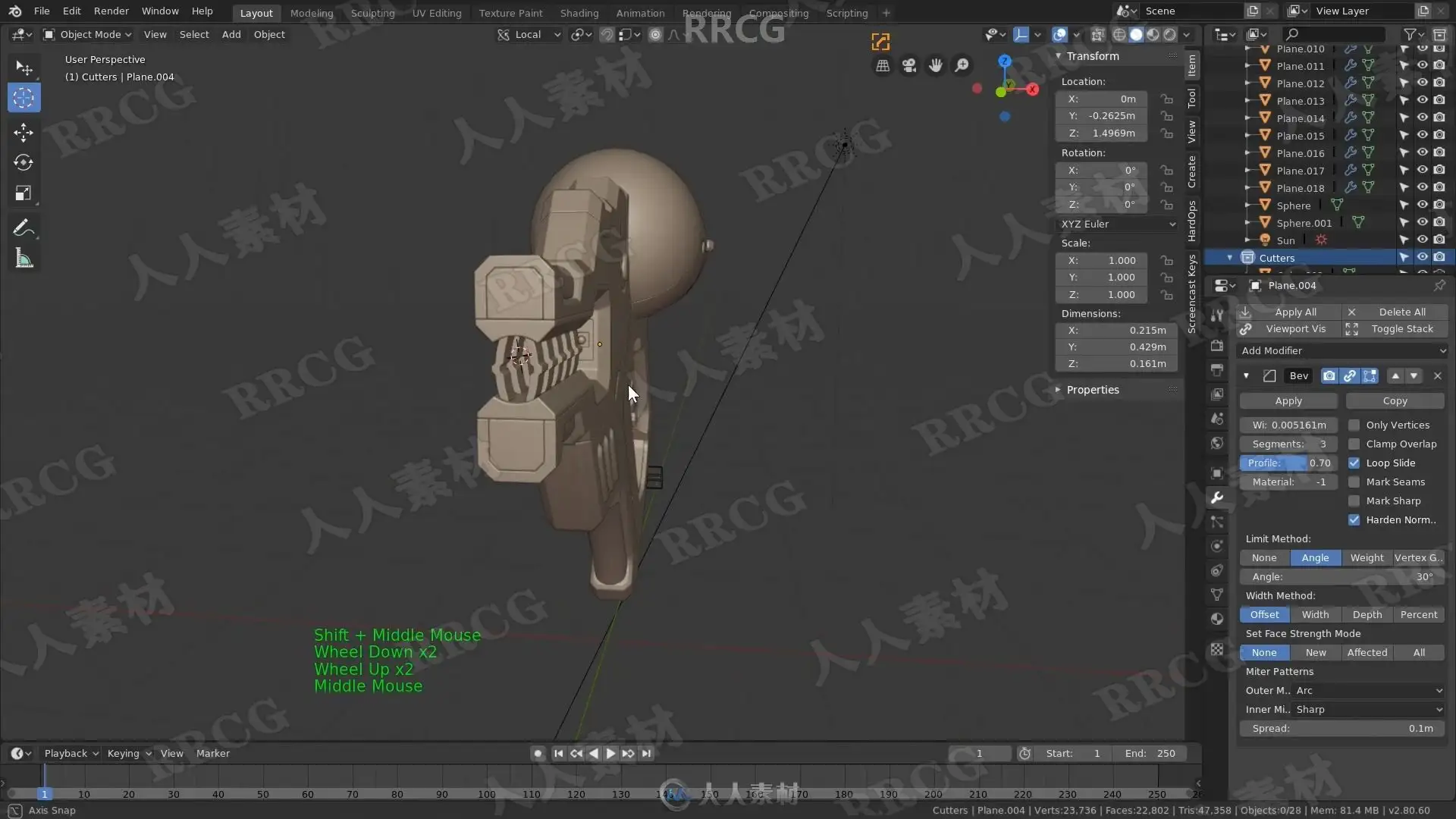The height and width of the screenshot is (819, 1456).
Task: Select the Rotate tool
Action: pyautogui.click(x=24, y=162)
